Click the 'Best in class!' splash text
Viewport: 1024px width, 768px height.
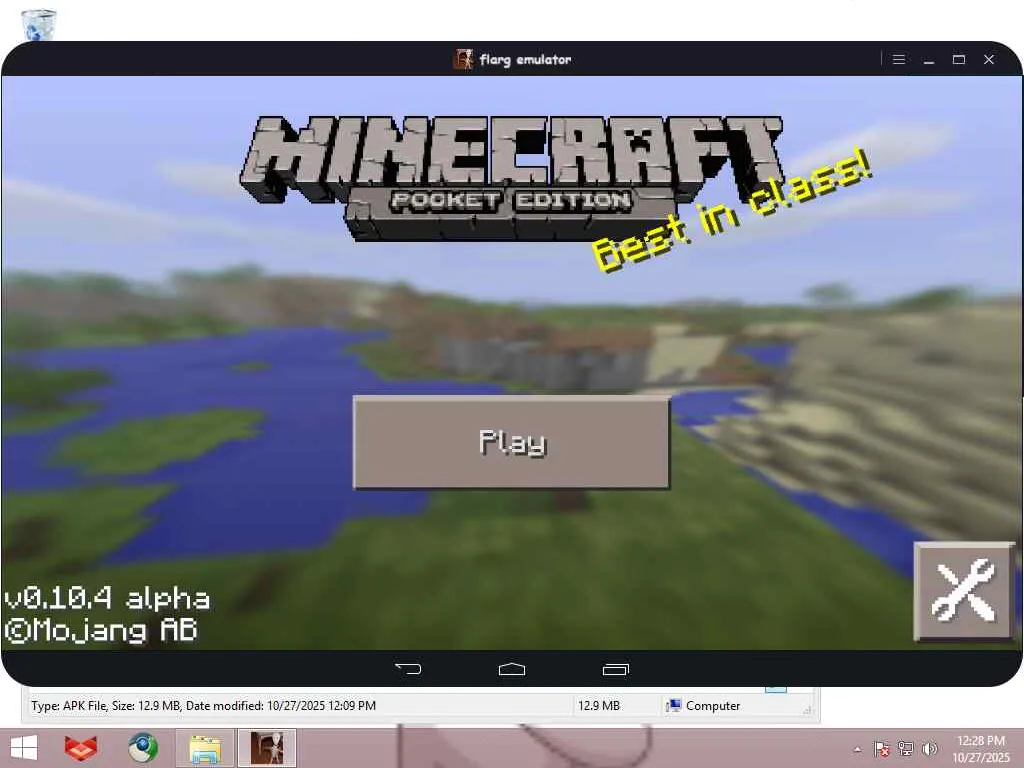(x=732, y=210)
